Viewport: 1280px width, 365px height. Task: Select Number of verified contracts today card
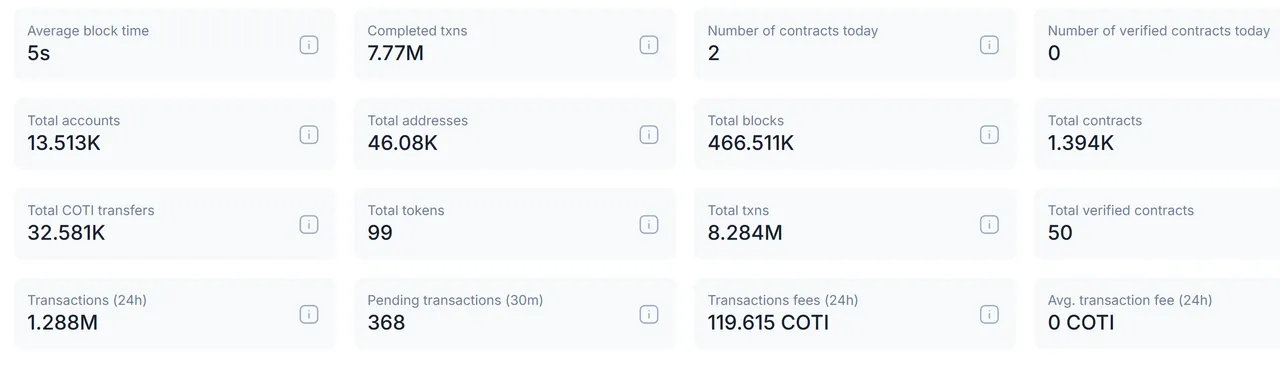click(x=1157, y=44)
